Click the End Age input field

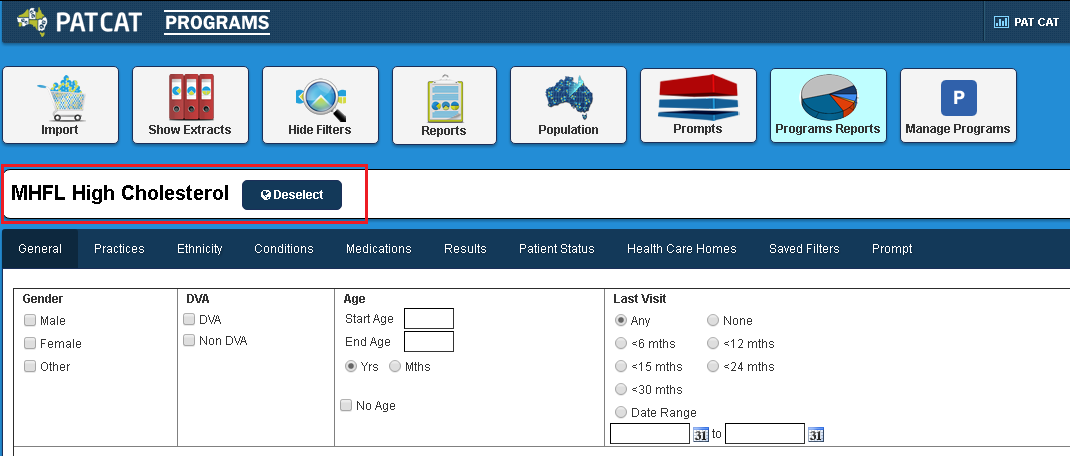pos(429,341)
